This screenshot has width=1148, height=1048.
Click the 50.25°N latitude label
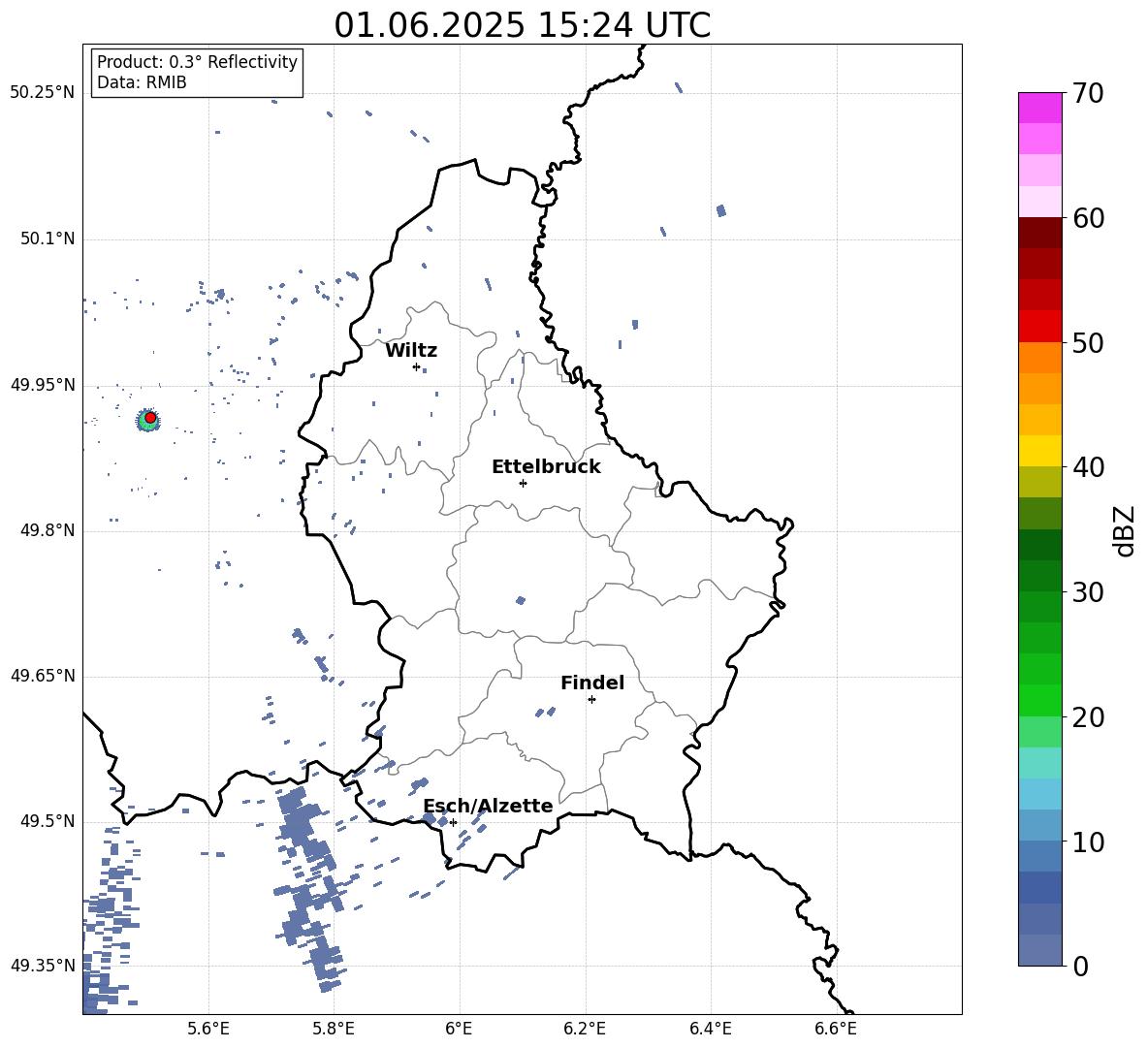point(43,93)
